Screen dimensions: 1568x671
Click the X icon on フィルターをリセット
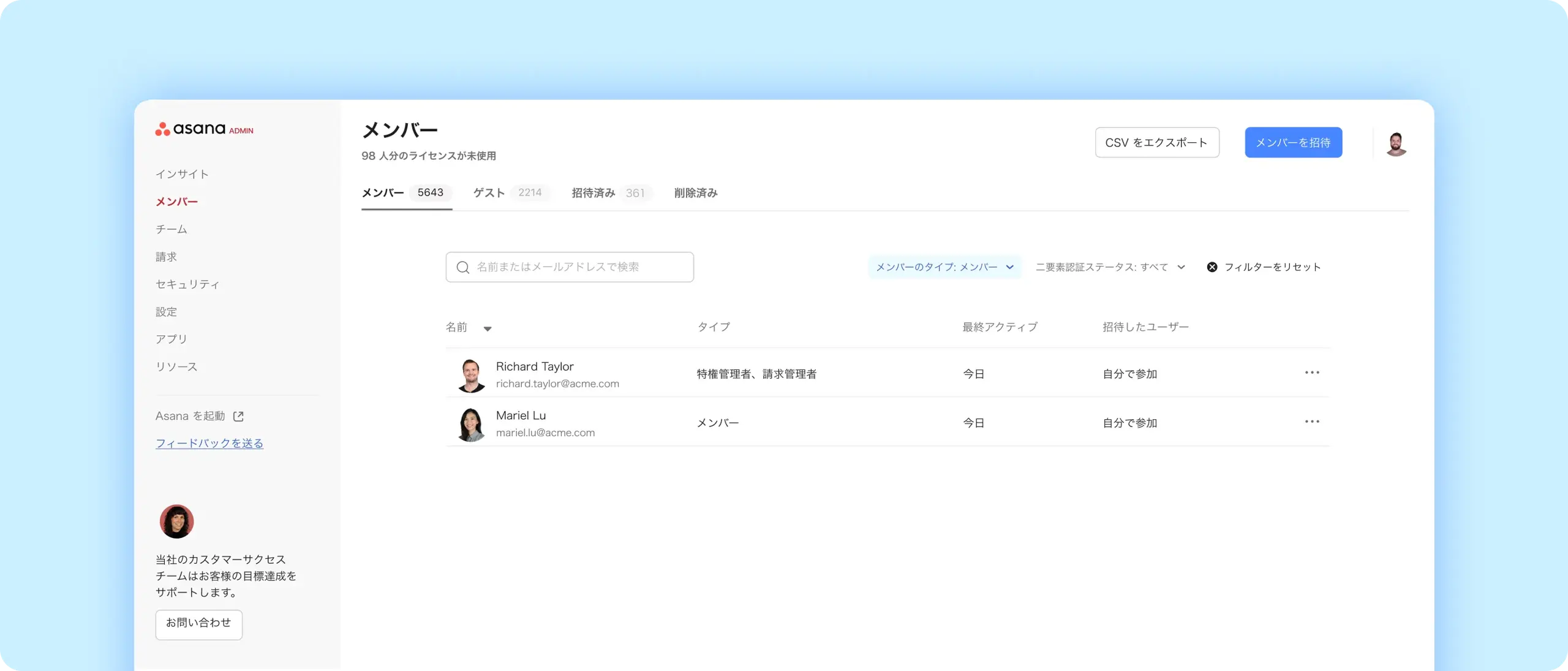1212,267
